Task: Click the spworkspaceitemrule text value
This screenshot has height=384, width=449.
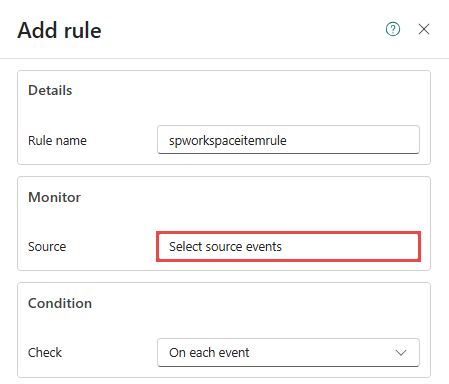Action: coord(228,140)
